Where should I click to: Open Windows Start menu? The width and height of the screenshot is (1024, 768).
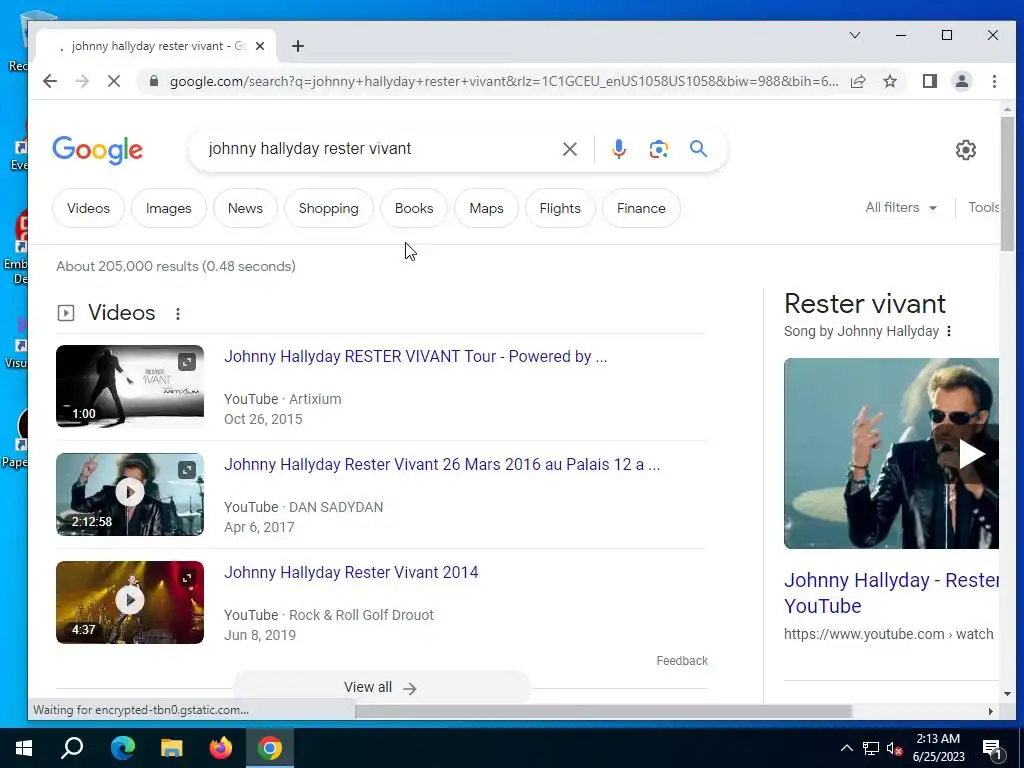pos(24,748)
